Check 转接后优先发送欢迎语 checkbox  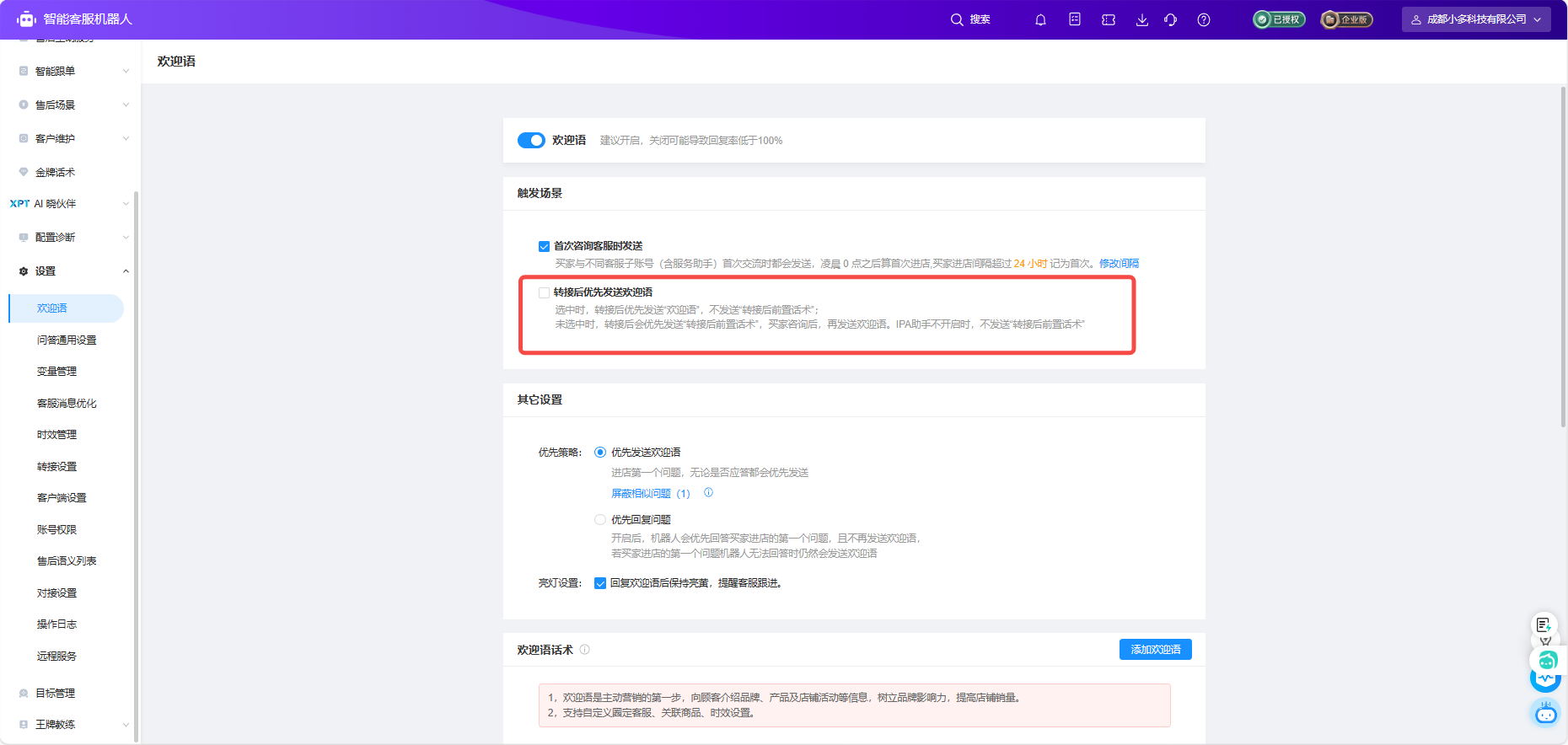[544, 292]
